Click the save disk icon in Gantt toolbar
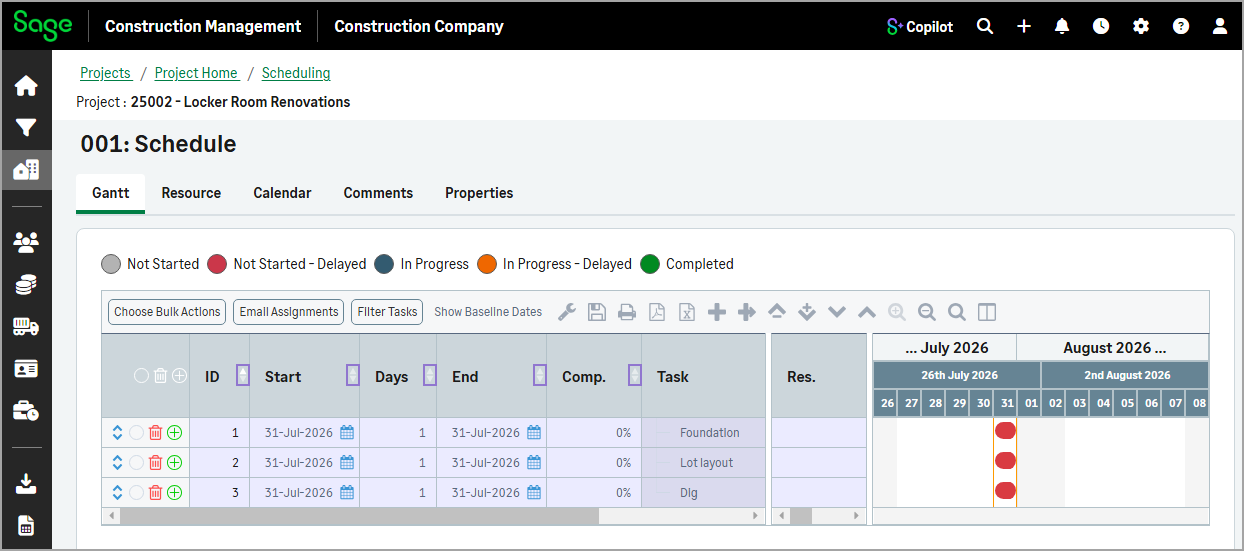The image size is (1244, 551). [597, 312]
